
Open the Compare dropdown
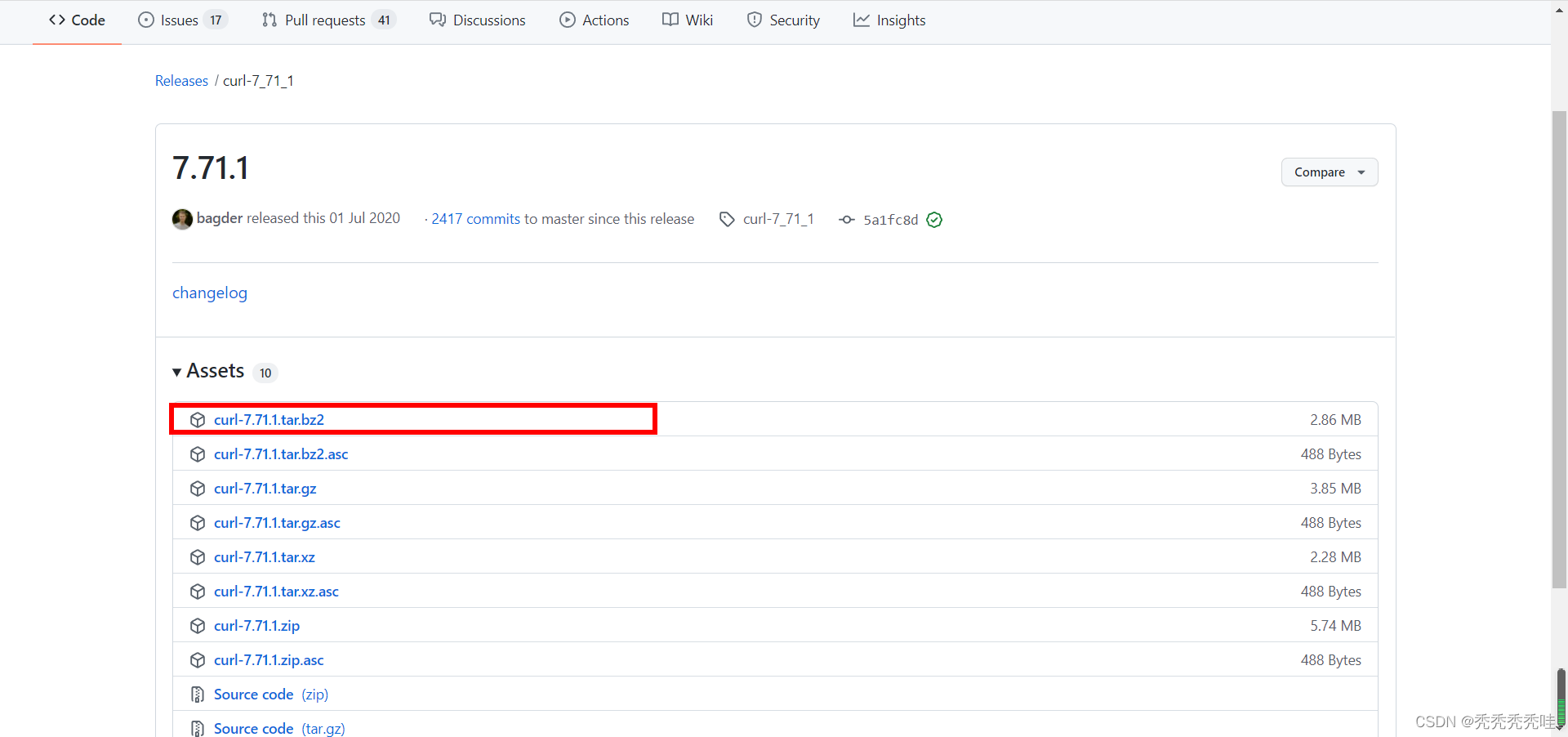[1329, 172]
